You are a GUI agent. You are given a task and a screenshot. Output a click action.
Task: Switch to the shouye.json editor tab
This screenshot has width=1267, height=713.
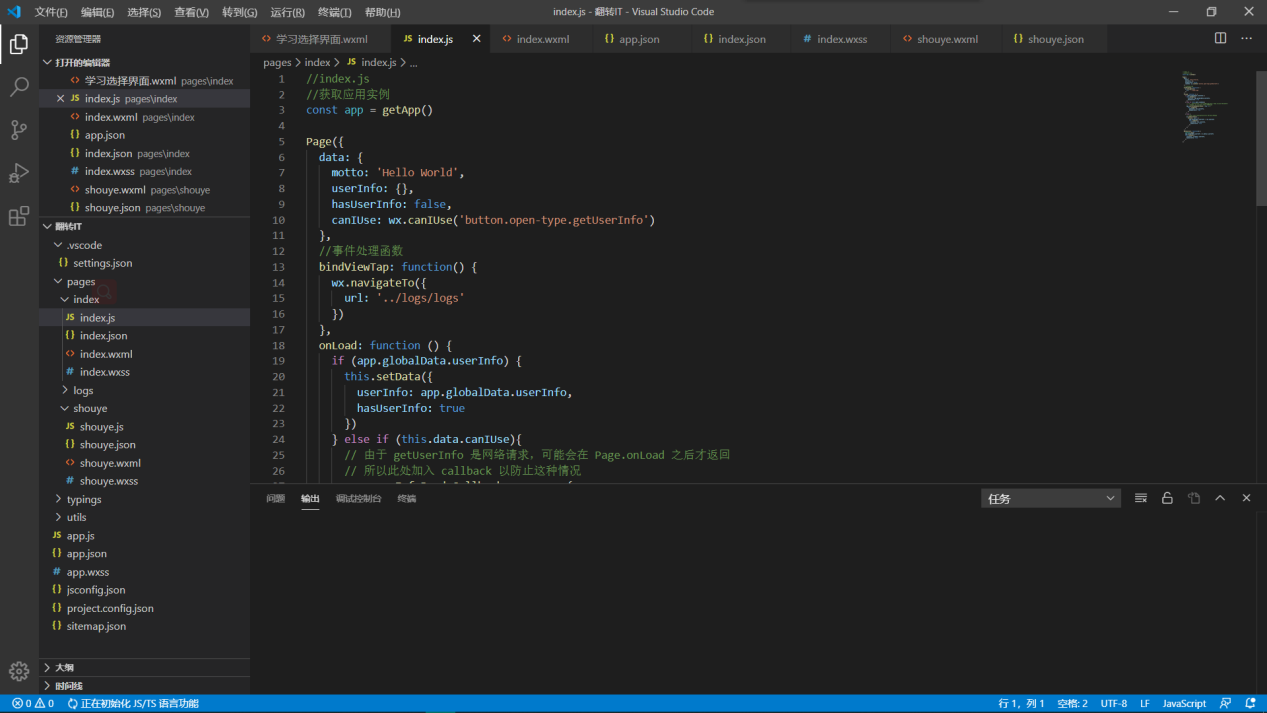tap(1055, 39)
